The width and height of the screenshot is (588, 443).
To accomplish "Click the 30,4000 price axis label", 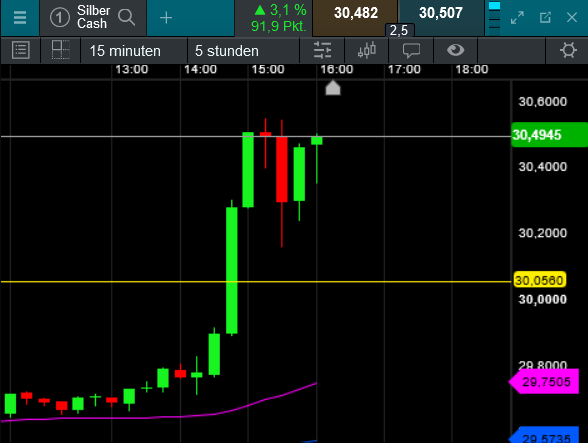I will 543,167.
